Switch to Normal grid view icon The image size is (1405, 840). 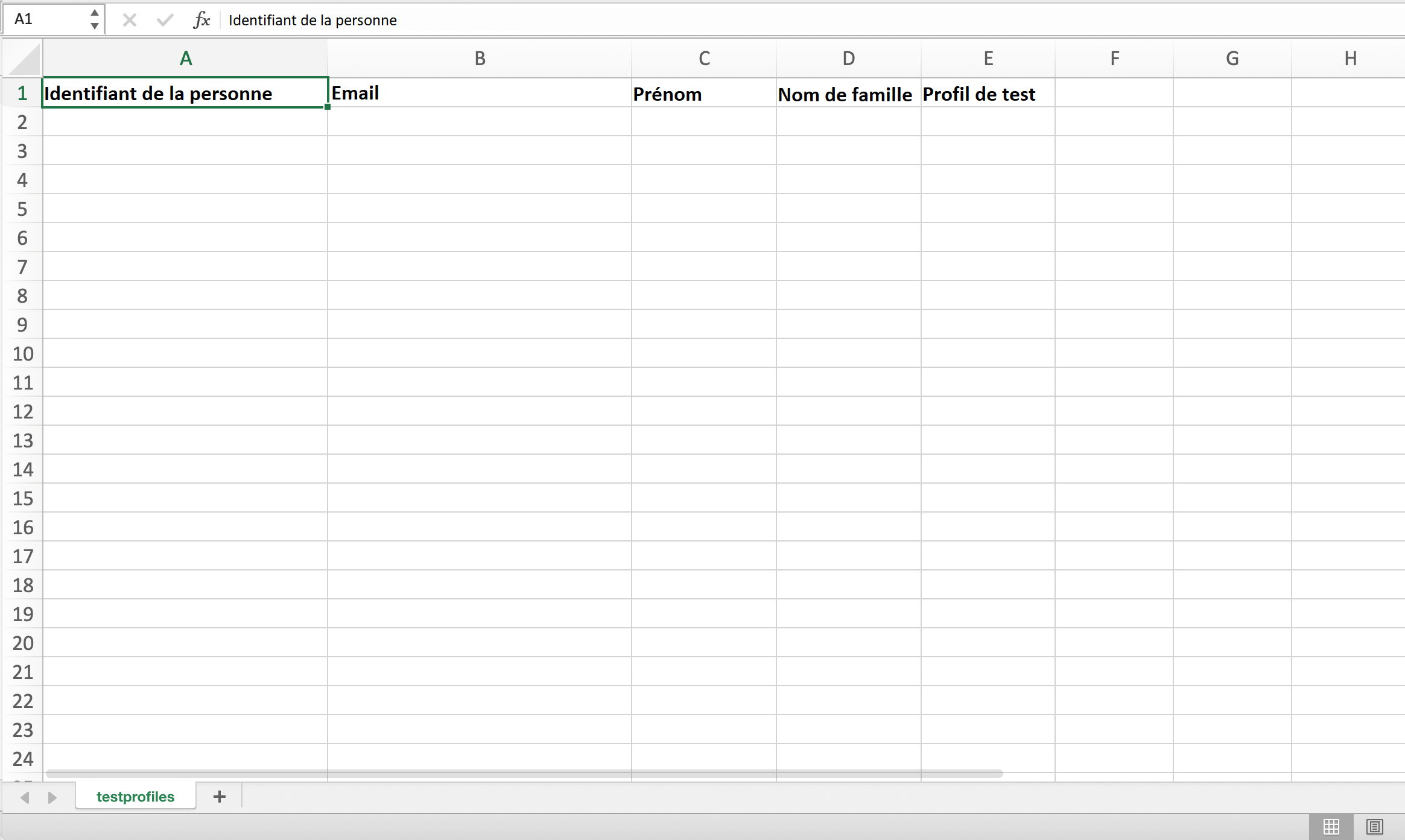(x=1331, y=826)
